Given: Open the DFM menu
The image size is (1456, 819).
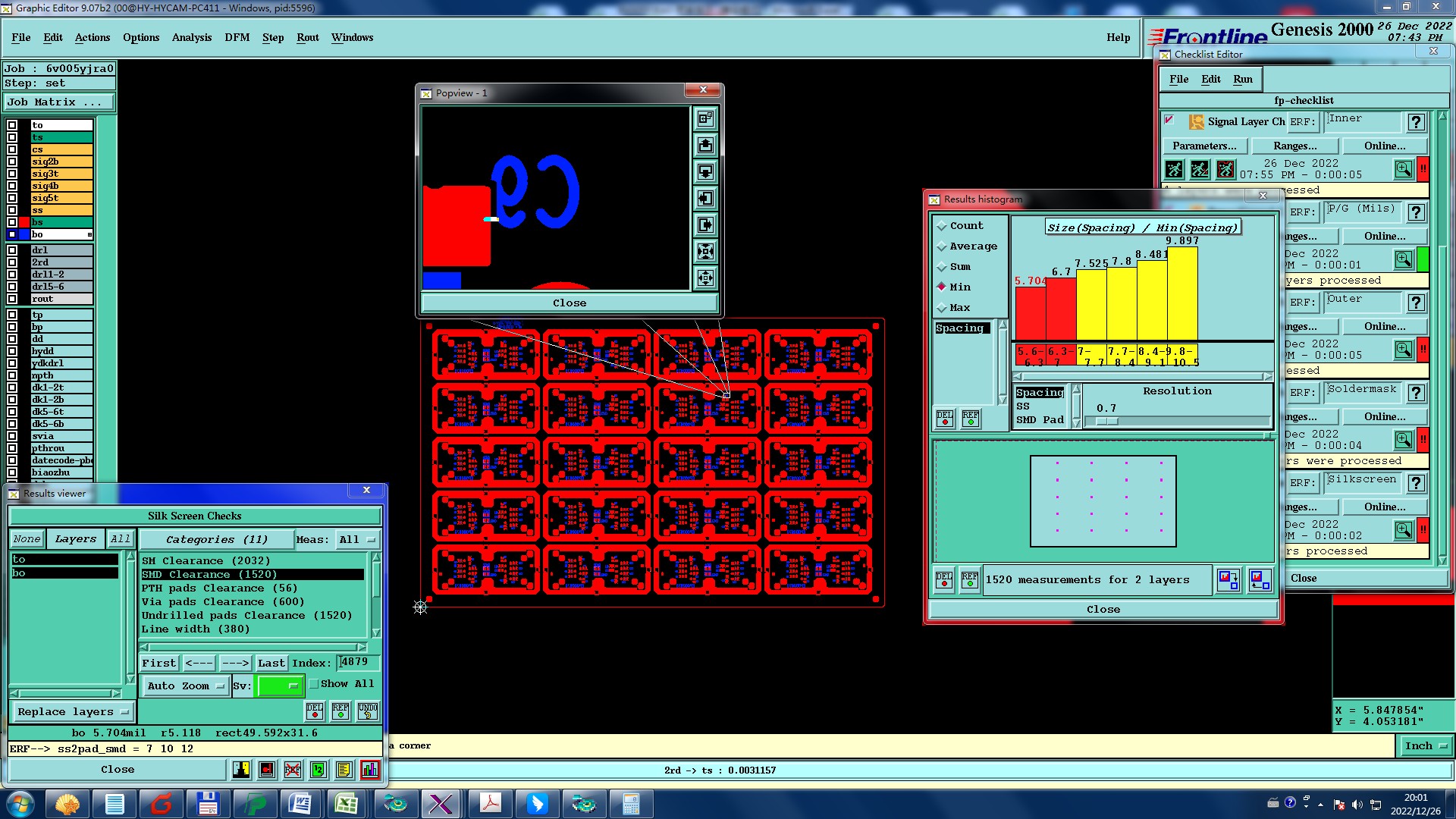Looking at the screenshot, I should [237, 37].
